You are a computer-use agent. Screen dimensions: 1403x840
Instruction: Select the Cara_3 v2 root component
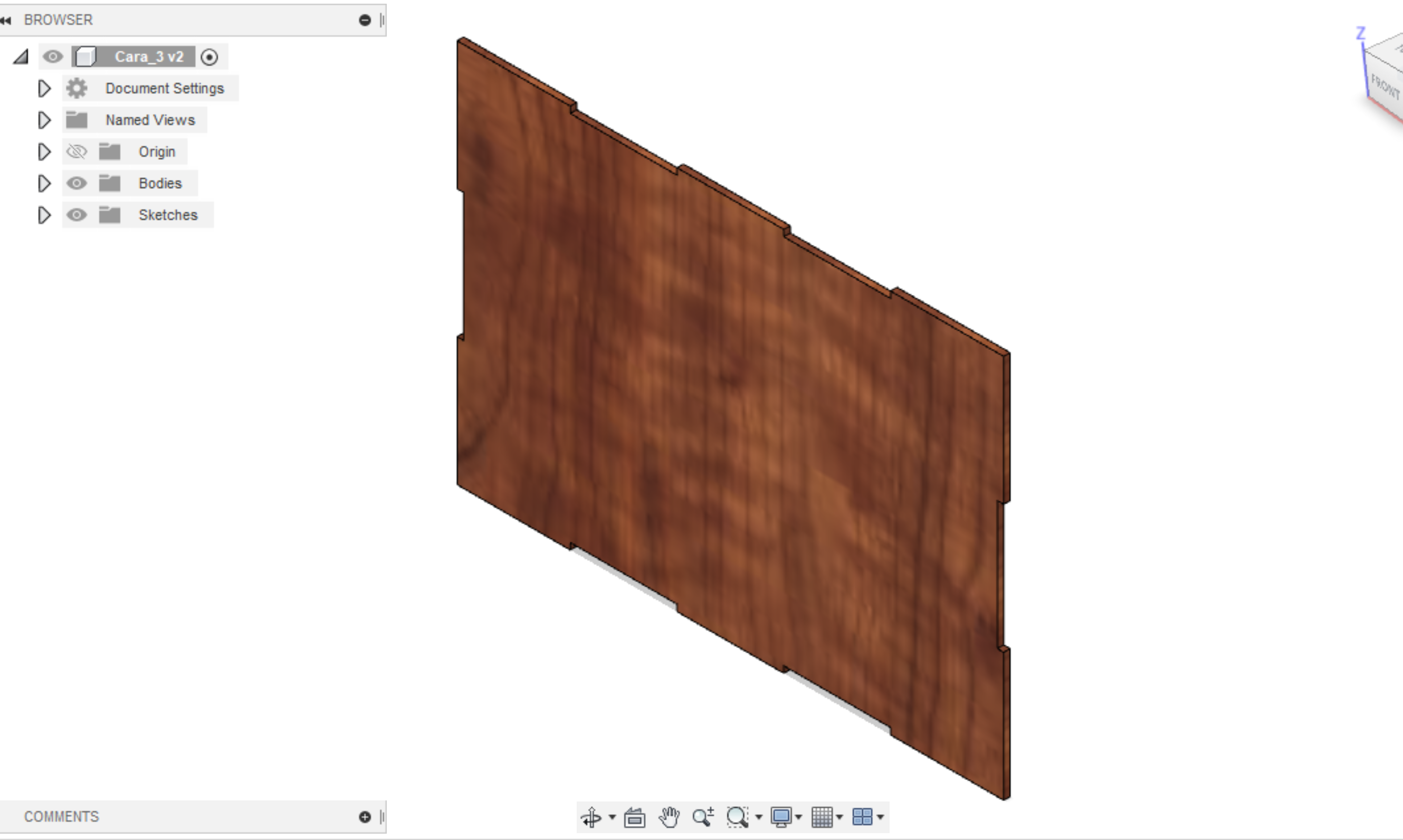click(149, 56)
